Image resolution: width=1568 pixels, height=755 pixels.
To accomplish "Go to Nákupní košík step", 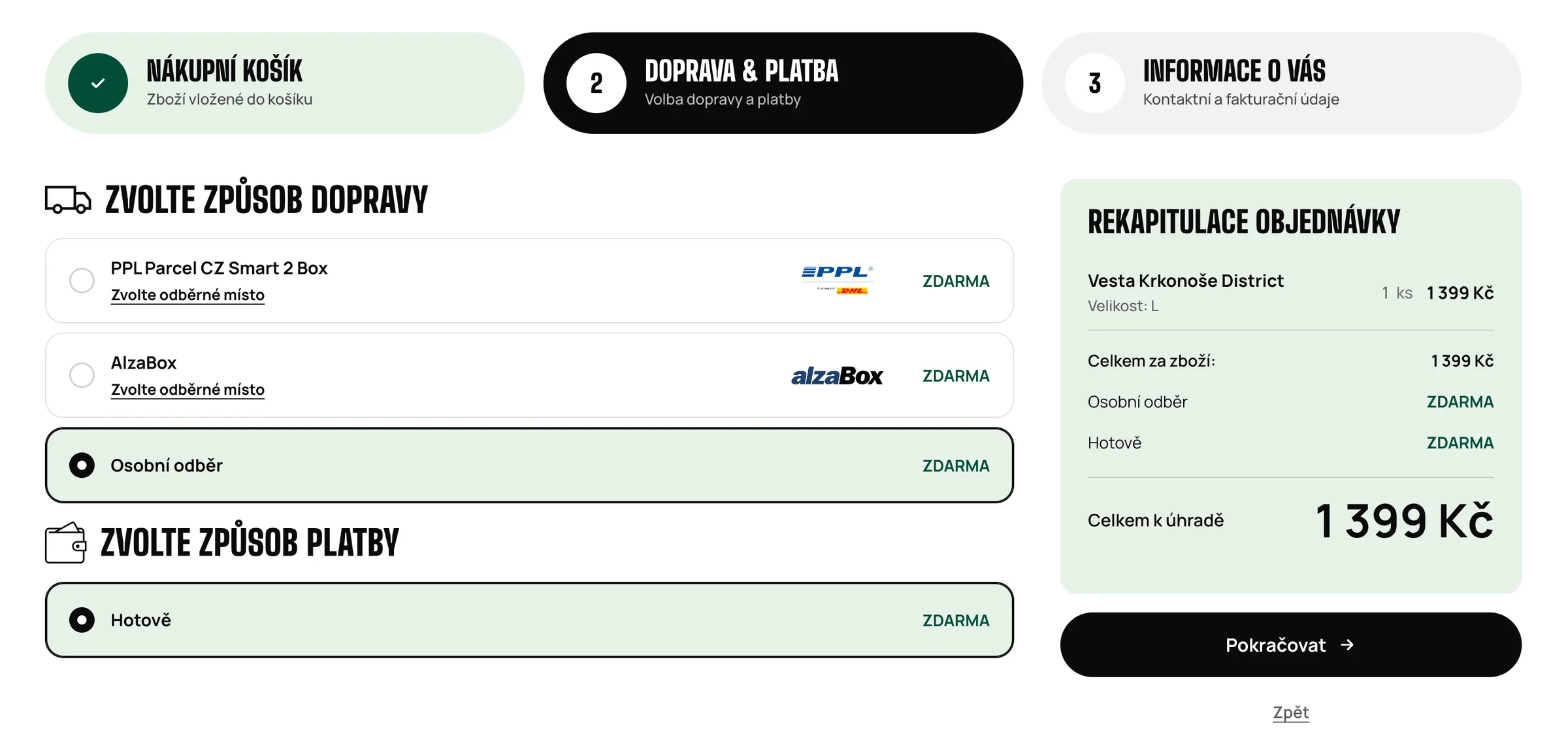I will click(x=285, y=83).
